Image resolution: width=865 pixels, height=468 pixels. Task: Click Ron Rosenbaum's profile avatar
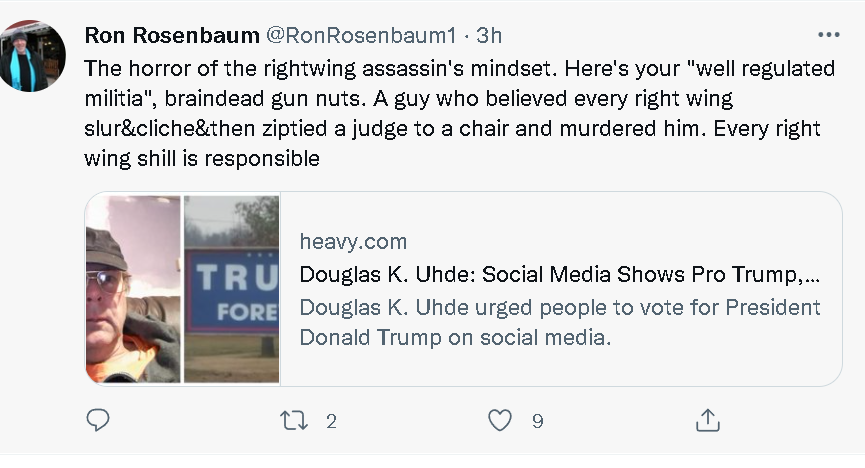33,57
